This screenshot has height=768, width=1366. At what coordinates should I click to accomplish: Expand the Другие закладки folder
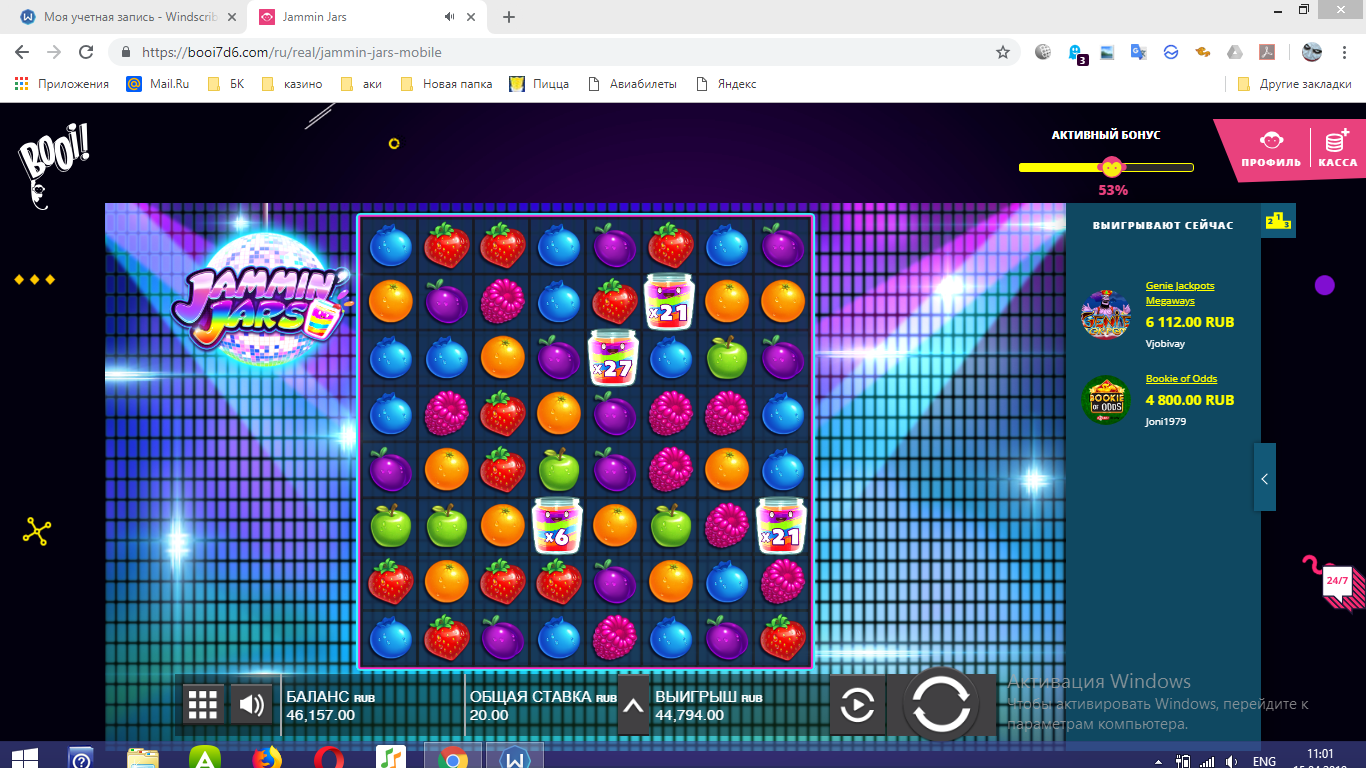pos(1294,84)
